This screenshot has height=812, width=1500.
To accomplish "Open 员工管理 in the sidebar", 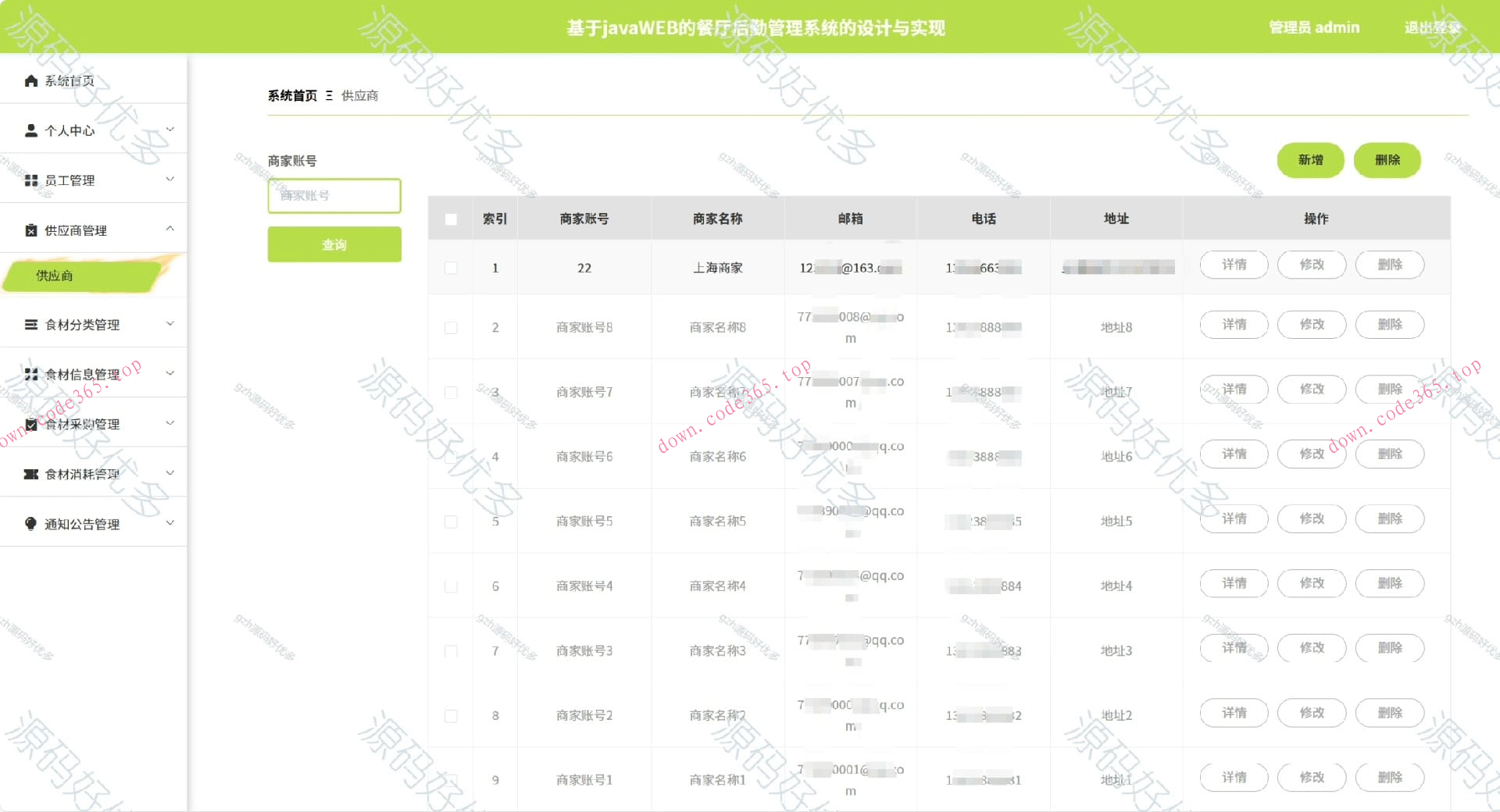I will coord(94,180).
